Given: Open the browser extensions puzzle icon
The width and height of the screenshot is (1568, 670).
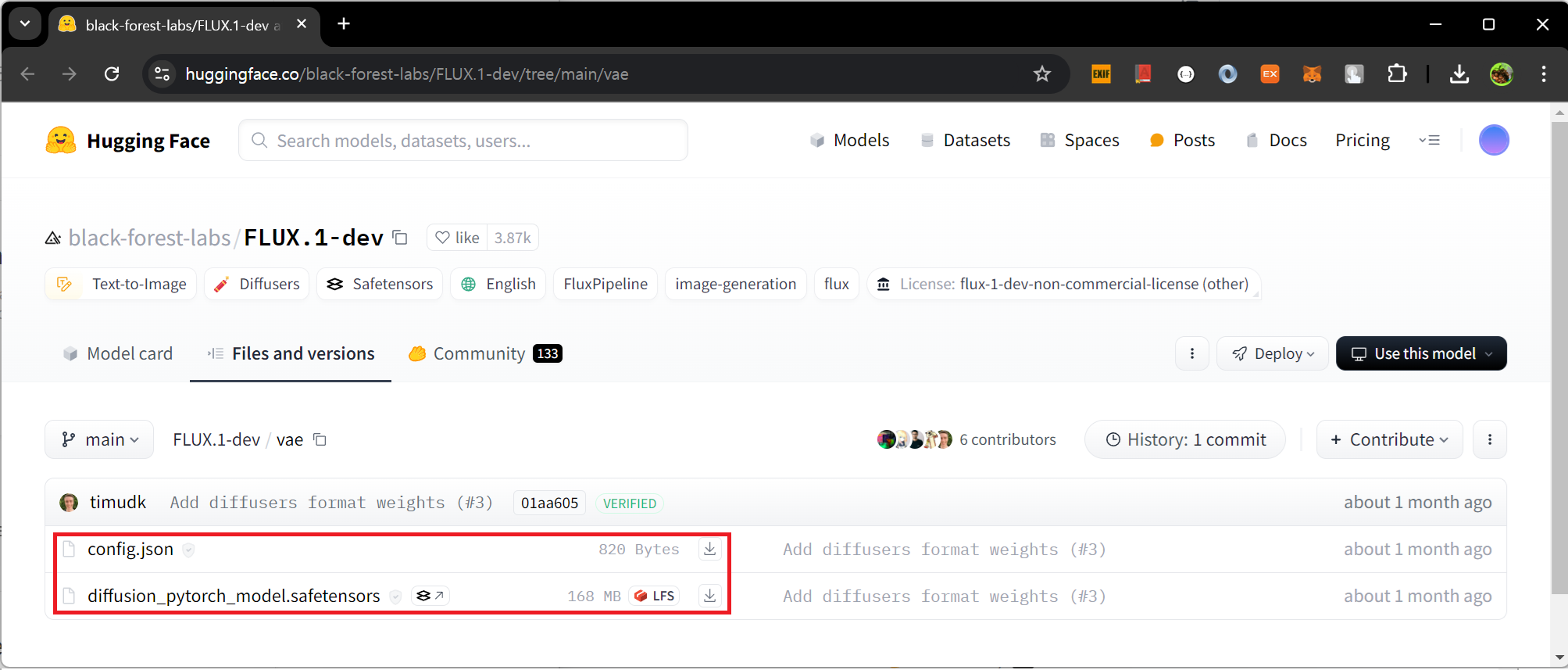Looking at the screenshot, I should coord(1397,74).
